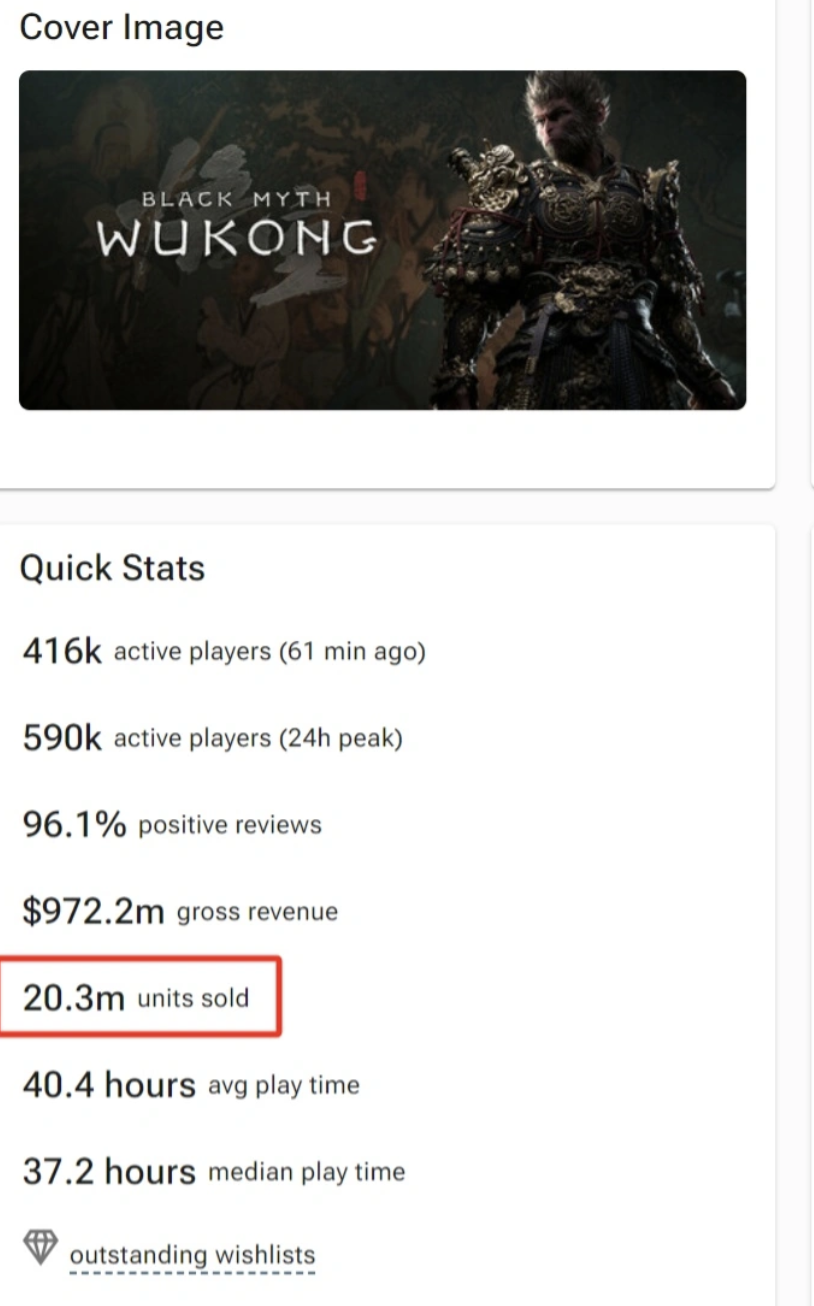Click the 'positive reviews' label
This screenshot has width=814, height=1306.
(230, 825)
